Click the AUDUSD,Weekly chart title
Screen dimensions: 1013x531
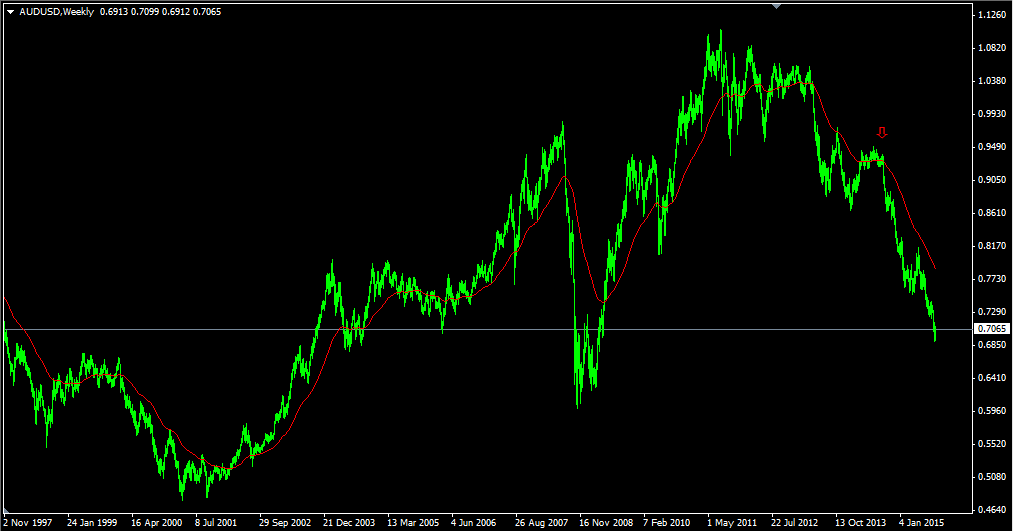(x=56, y=12)
